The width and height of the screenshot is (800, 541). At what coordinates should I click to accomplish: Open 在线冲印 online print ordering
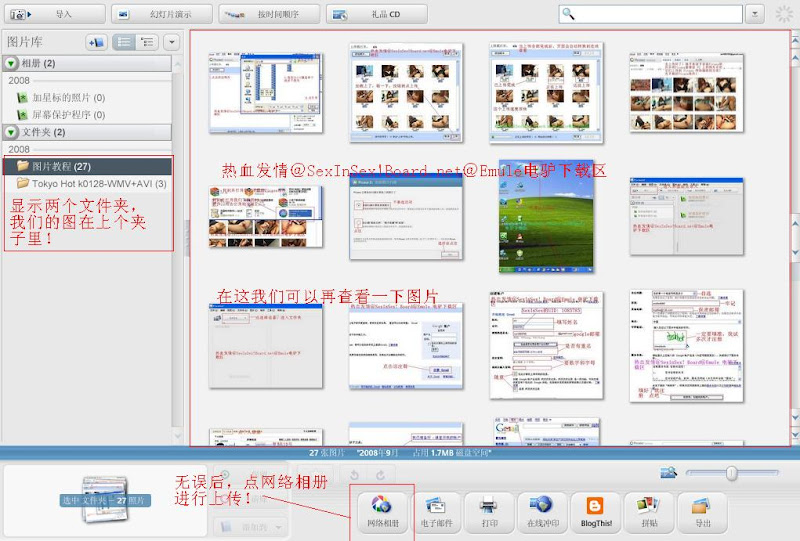(x=543, y=512)
